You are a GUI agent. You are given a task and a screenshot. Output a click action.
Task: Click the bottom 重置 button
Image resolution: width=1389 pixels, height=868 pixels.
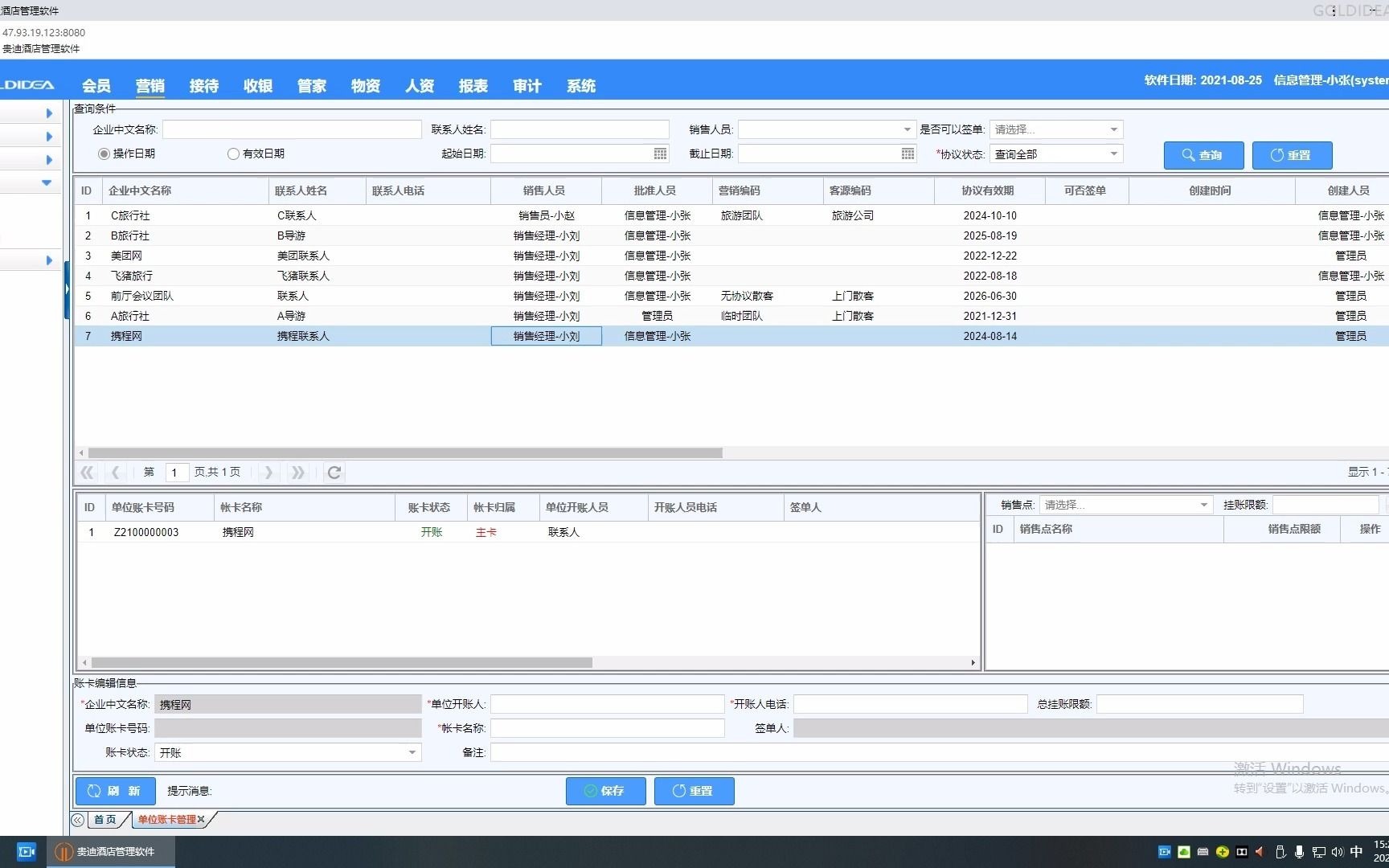694,791
